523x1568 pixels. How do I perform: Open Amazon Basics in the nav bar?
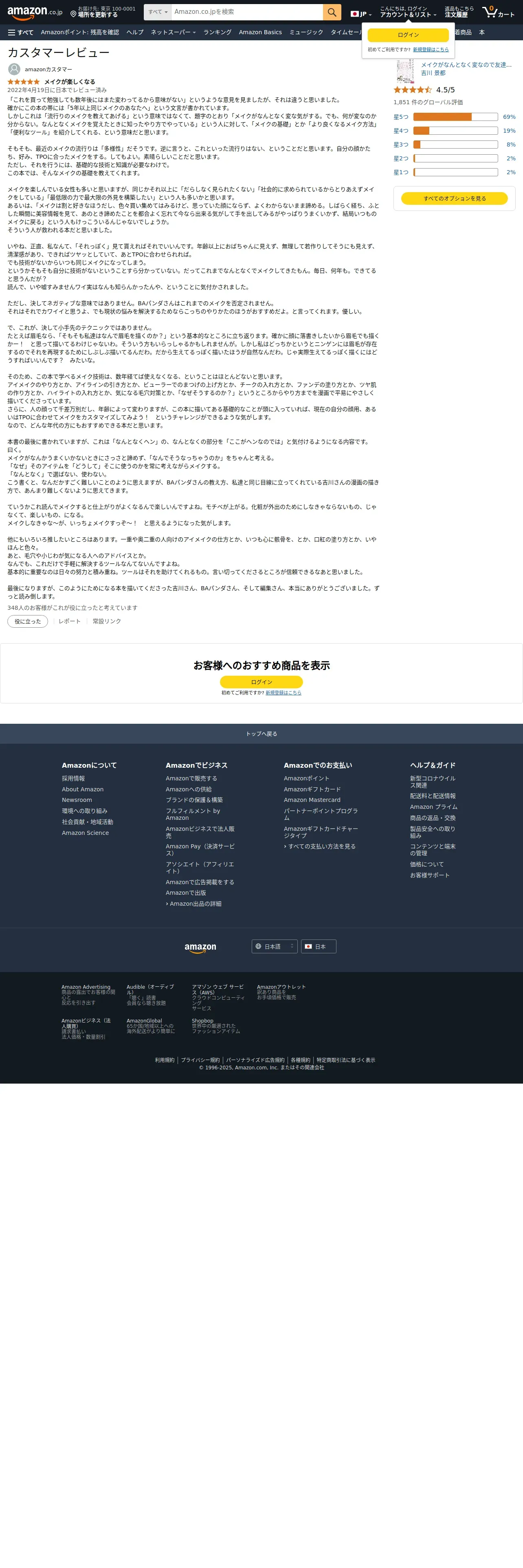pyautogui.click(x=260, y=32)
